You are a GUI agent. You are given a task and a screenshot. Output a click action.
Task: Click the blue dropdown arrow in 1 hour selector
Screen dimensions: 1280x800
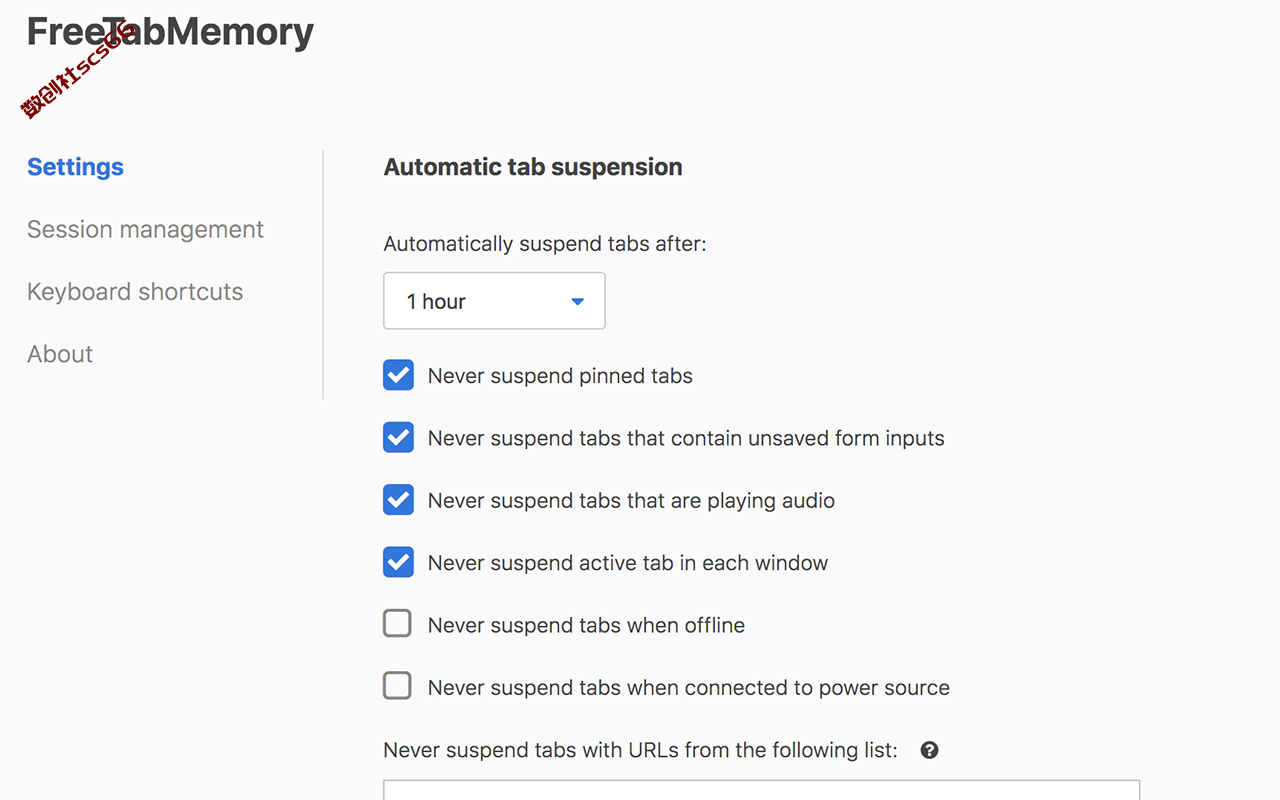coord(577,302)
